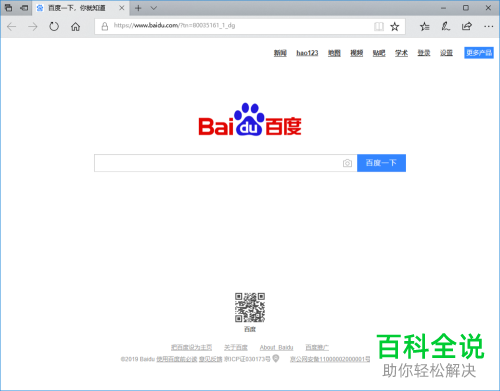Click the address bar URL
The image size is (500, 391).
click(x=174, y=26)
